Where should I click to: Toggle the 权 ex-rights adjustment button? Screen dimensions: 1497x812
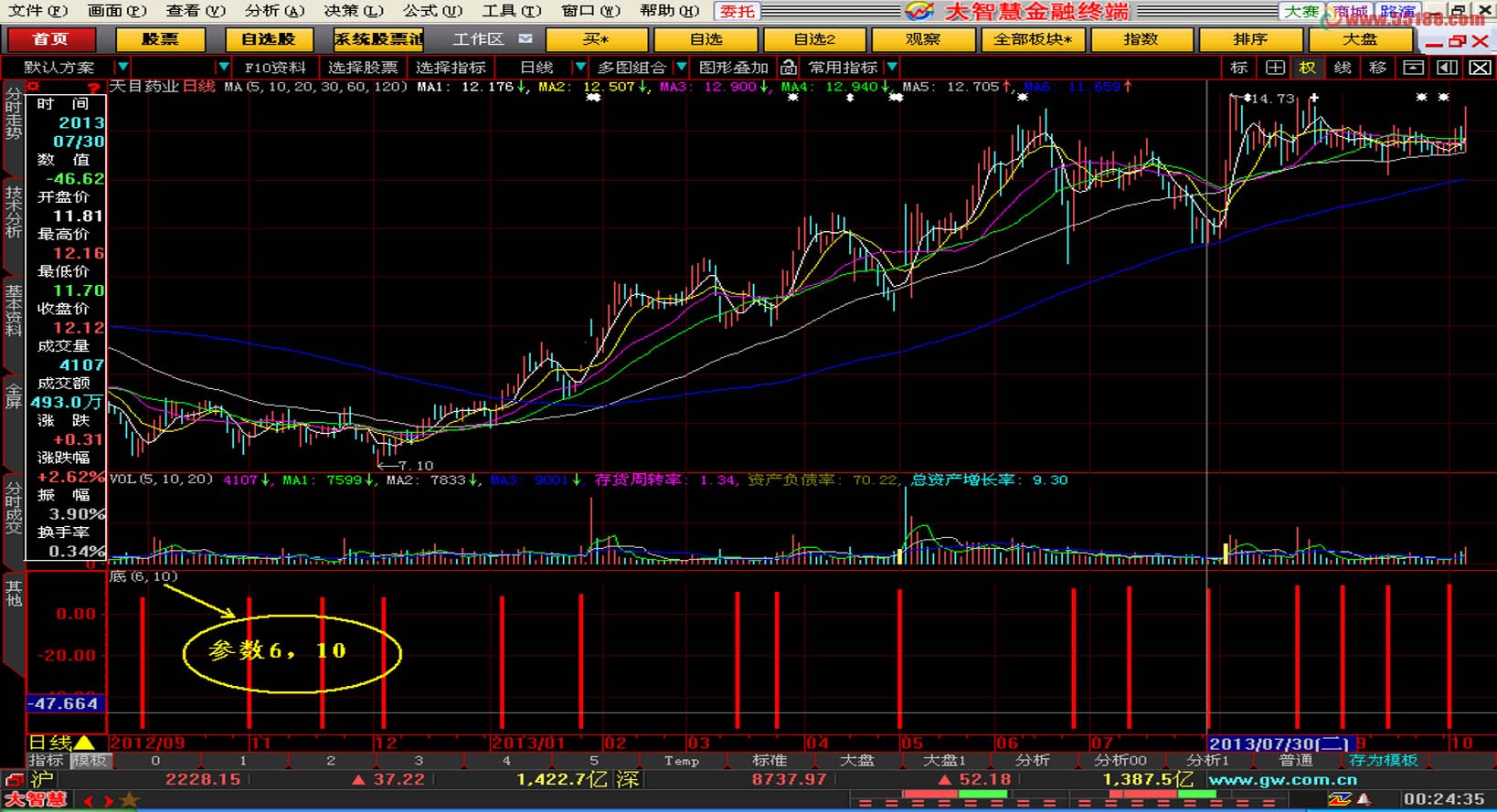coord(1308,68)
